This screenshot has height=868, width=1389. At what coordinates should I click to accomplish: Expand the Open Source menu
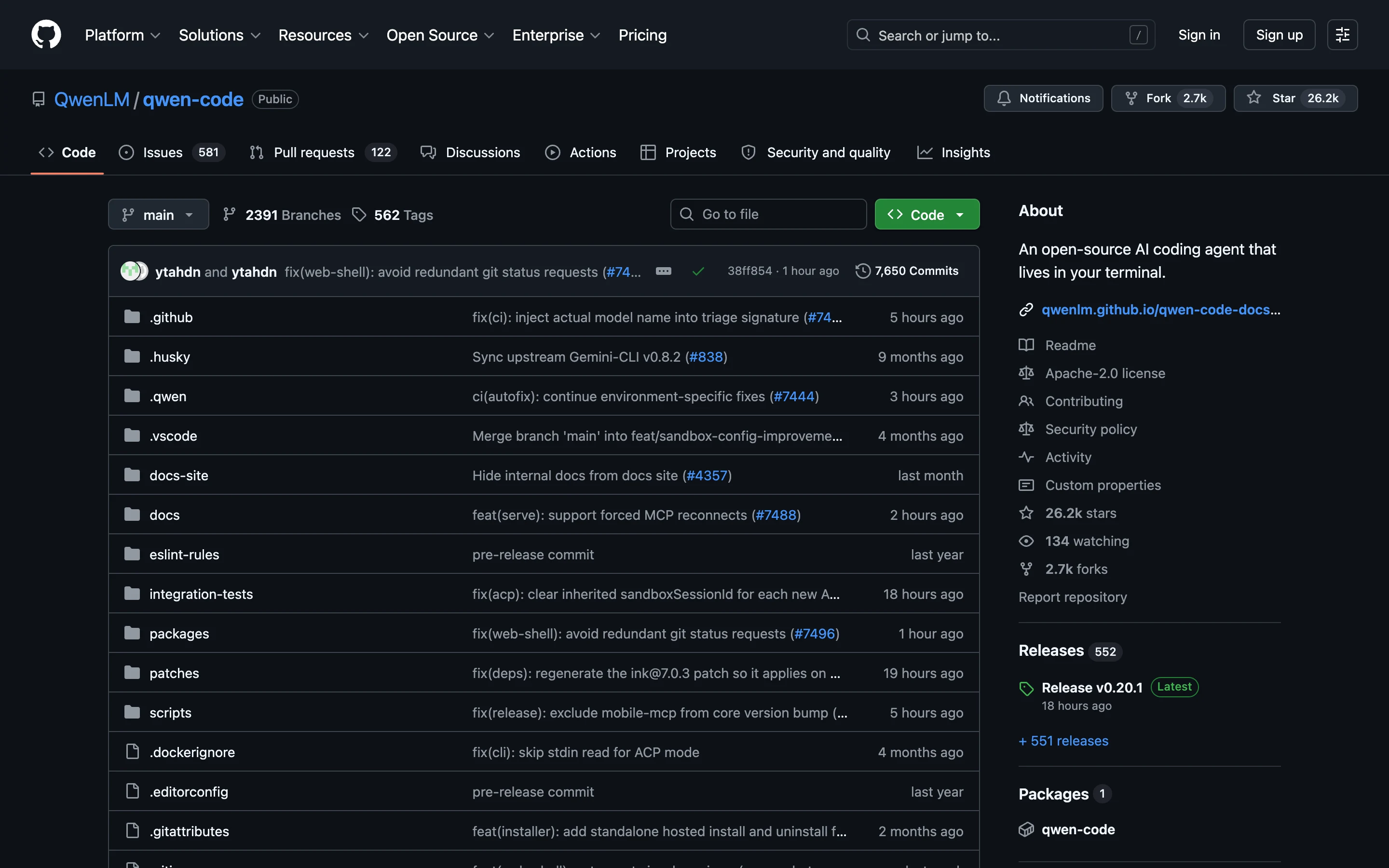(440, 35)
